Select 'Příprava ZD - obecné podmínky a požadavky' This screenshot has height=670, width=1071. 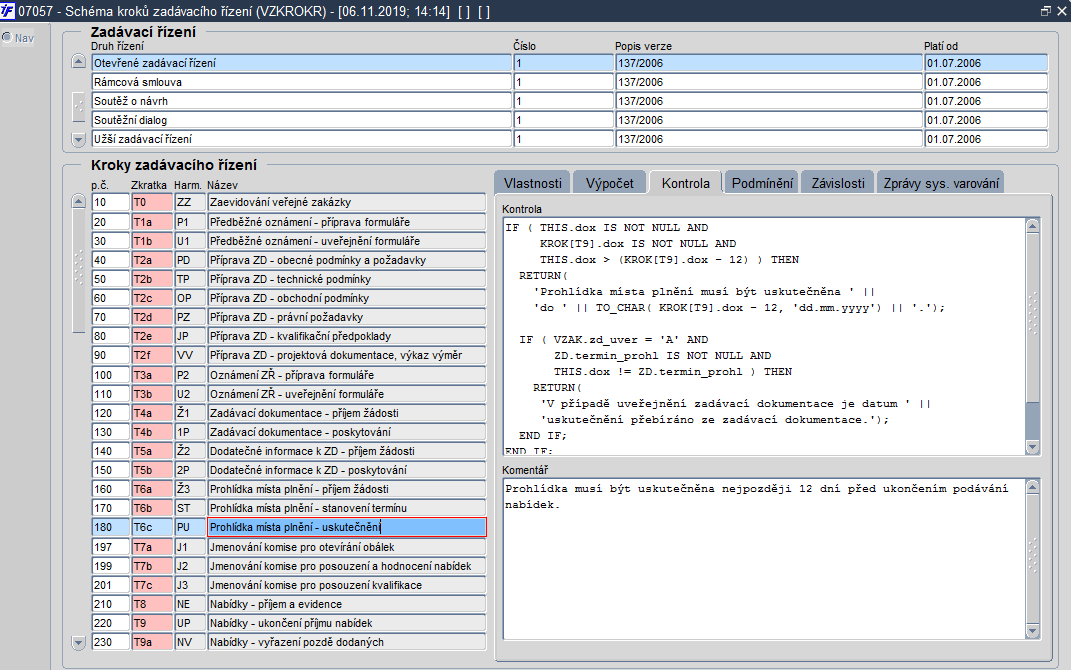[x=347, y=260]
